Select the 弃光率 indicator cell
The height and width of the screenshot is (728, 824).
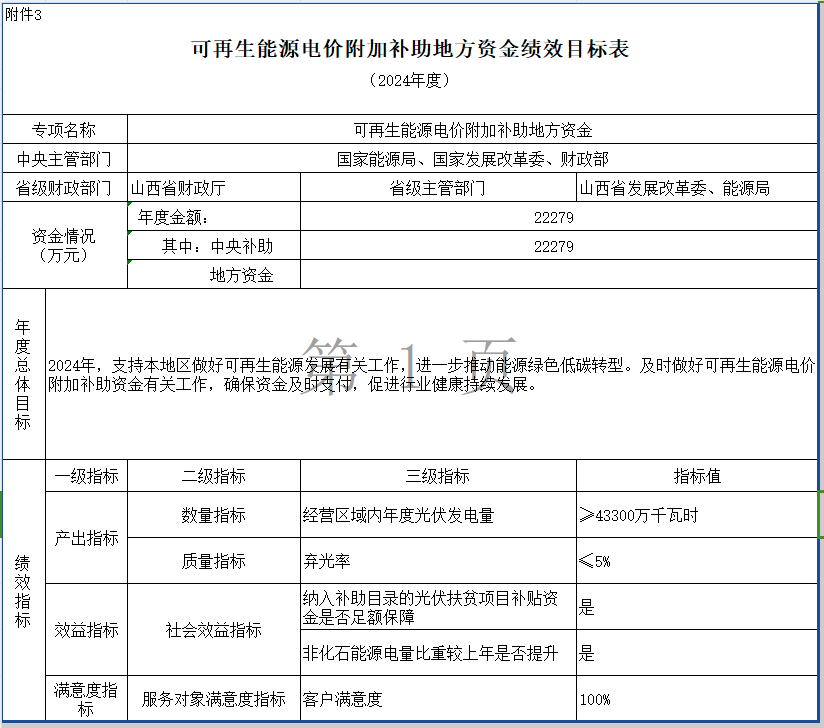[x=438, y=561]
